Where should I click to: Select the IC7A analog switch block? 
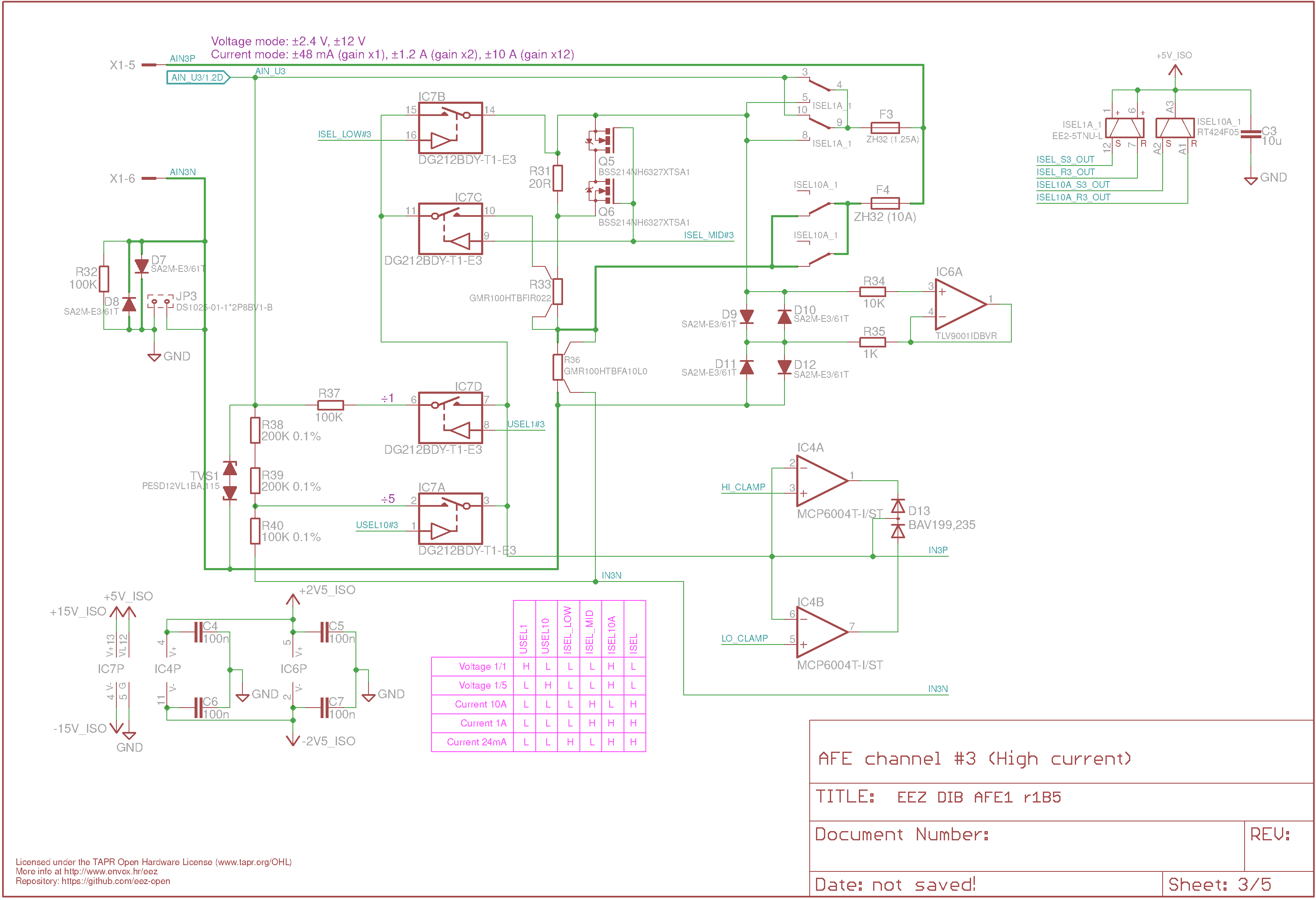coord(451,519)
